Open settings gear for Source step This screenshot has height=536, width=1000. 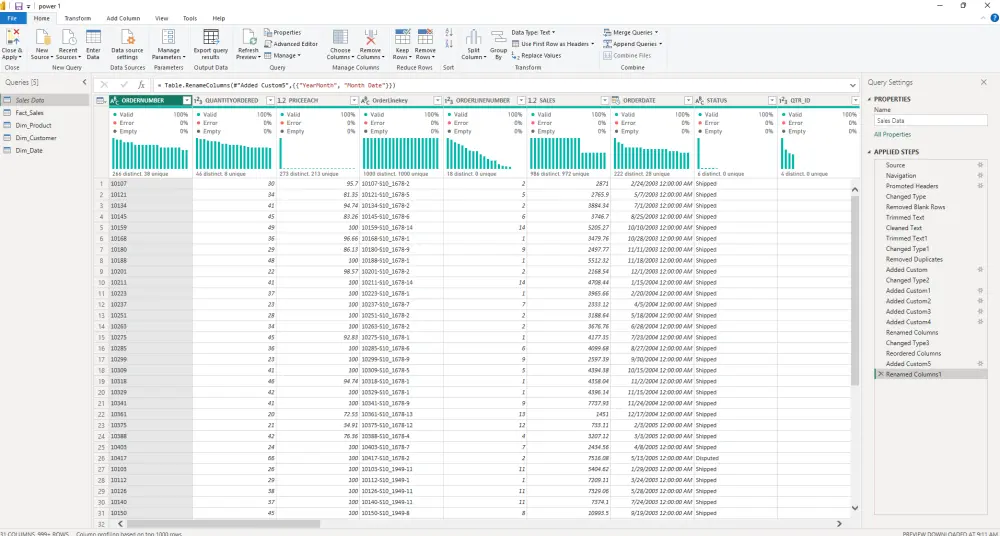click(980, 165)
